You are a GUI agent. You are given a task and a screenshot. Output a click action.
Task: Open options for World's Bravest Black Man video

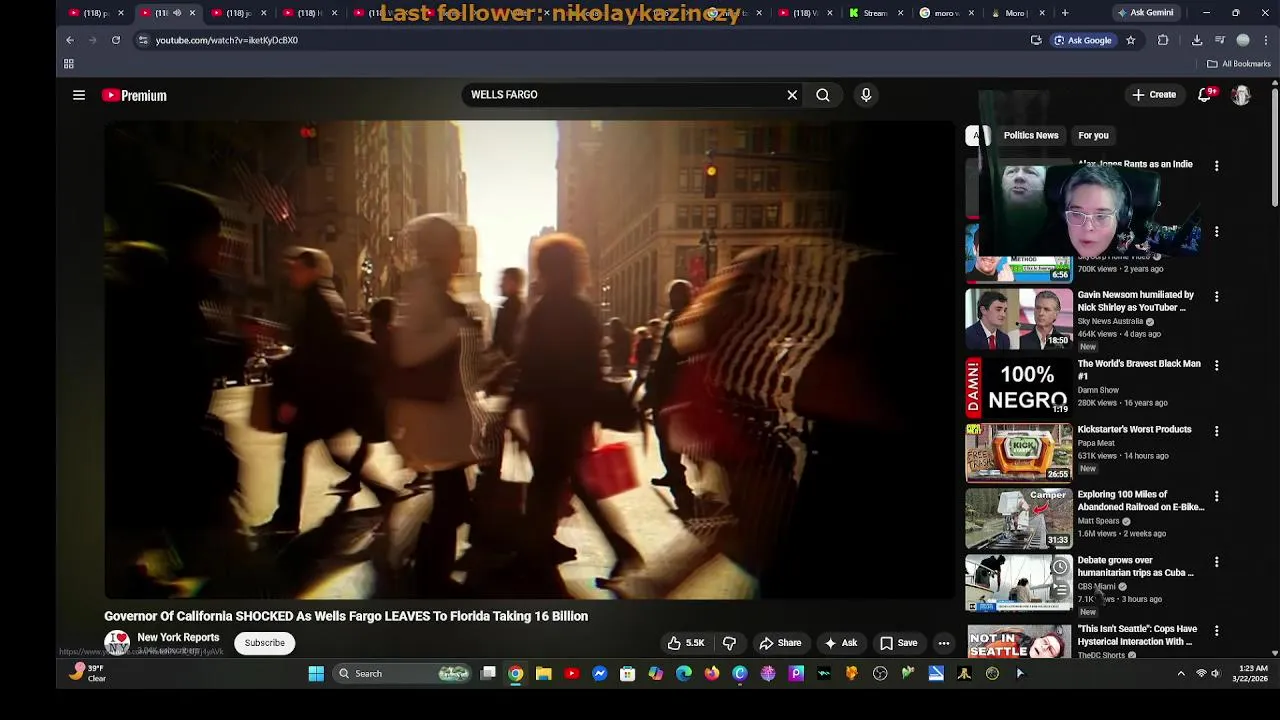[1216, 366]
